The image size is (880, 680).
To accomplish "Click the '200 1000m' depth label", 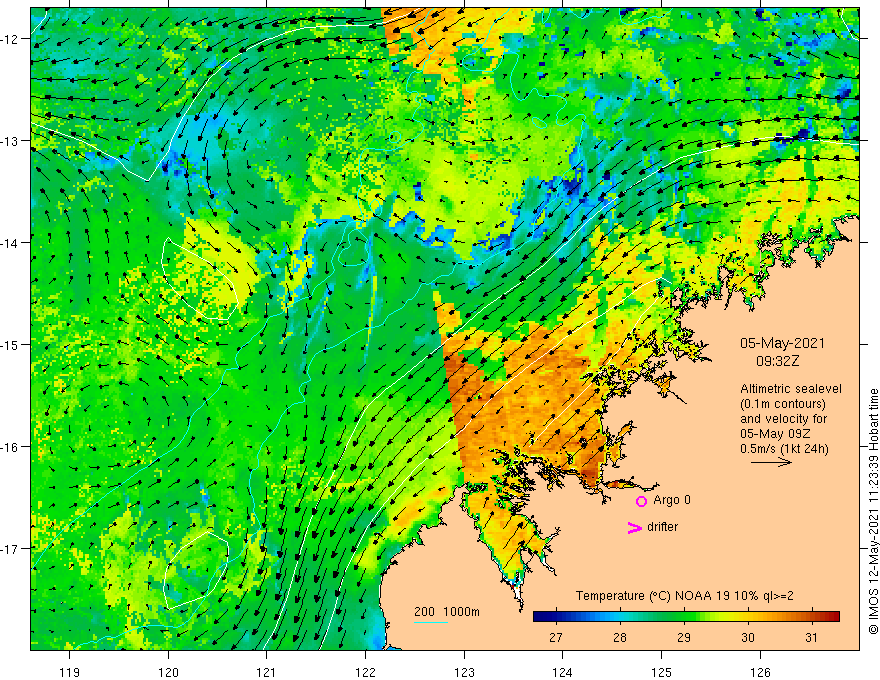I will pyautogui.click(x=447, y=612).
